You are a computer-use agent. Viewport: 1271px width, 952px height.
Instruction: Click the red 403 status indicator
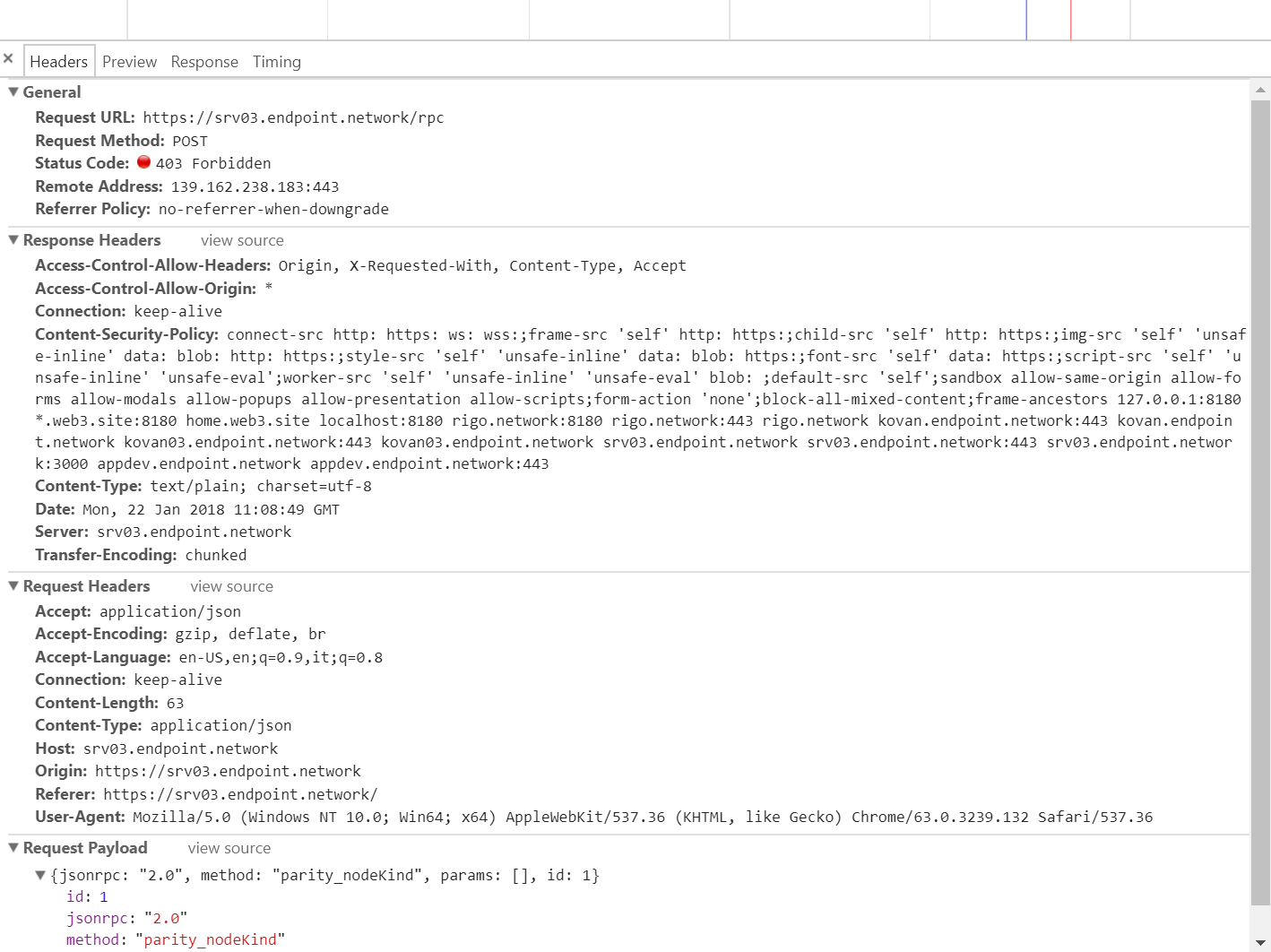143,162
